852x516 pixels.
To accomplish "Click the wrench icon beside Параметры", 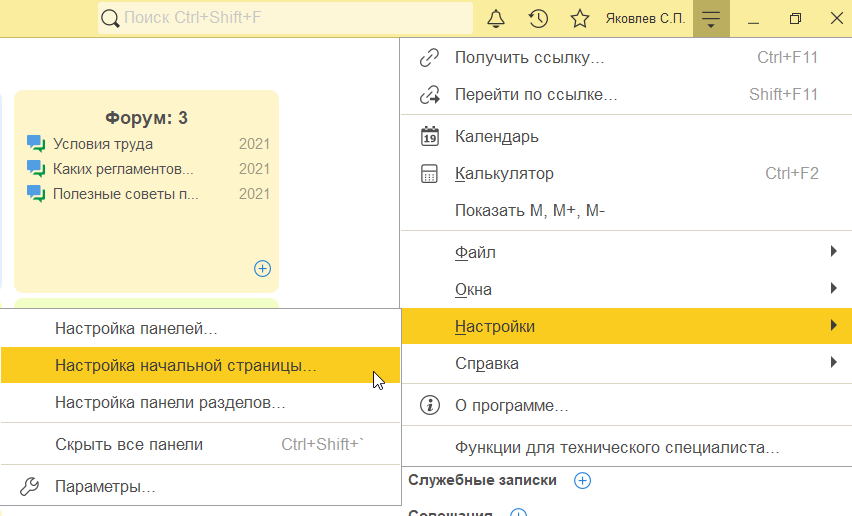I will [x=30, y=487].
